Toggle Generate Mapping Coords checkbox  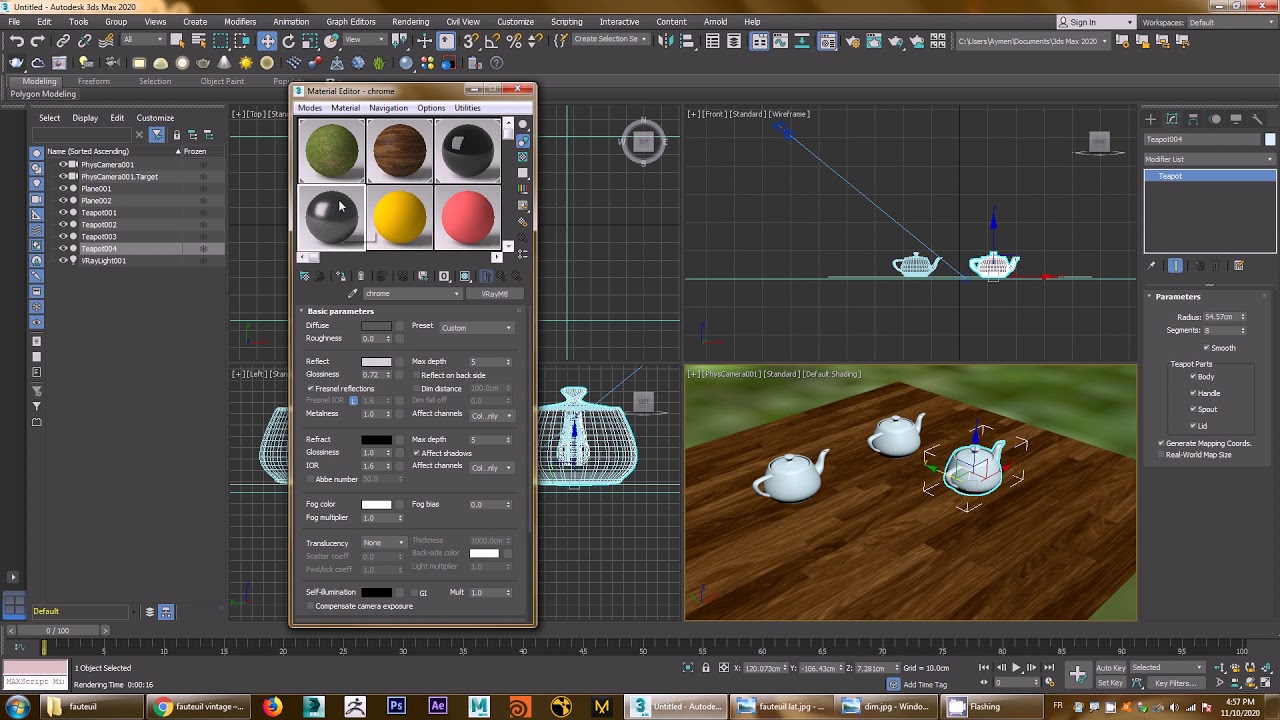point(1161,443)
